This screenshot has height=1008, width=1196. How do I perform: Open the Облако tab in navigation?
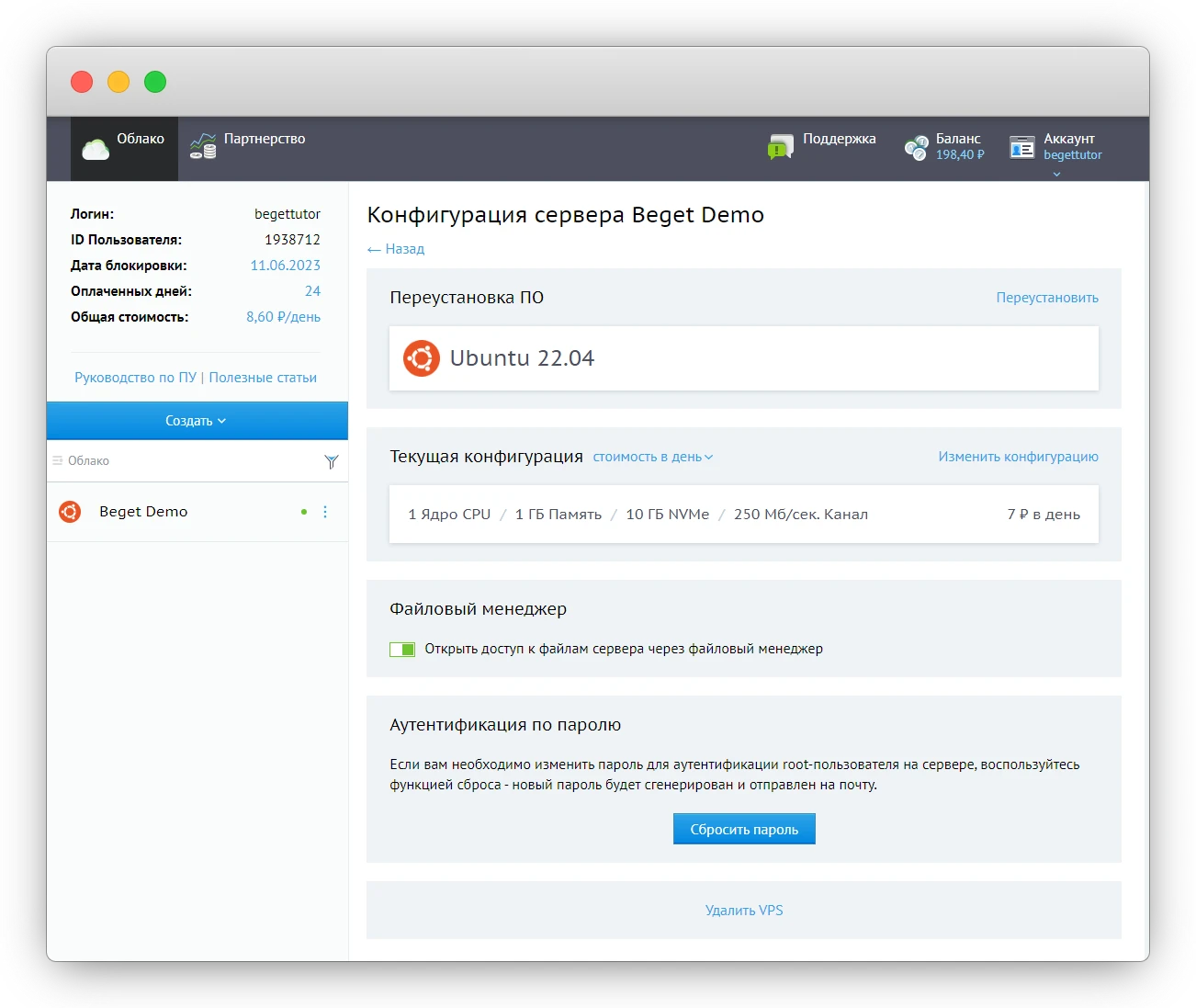[141, 139]
